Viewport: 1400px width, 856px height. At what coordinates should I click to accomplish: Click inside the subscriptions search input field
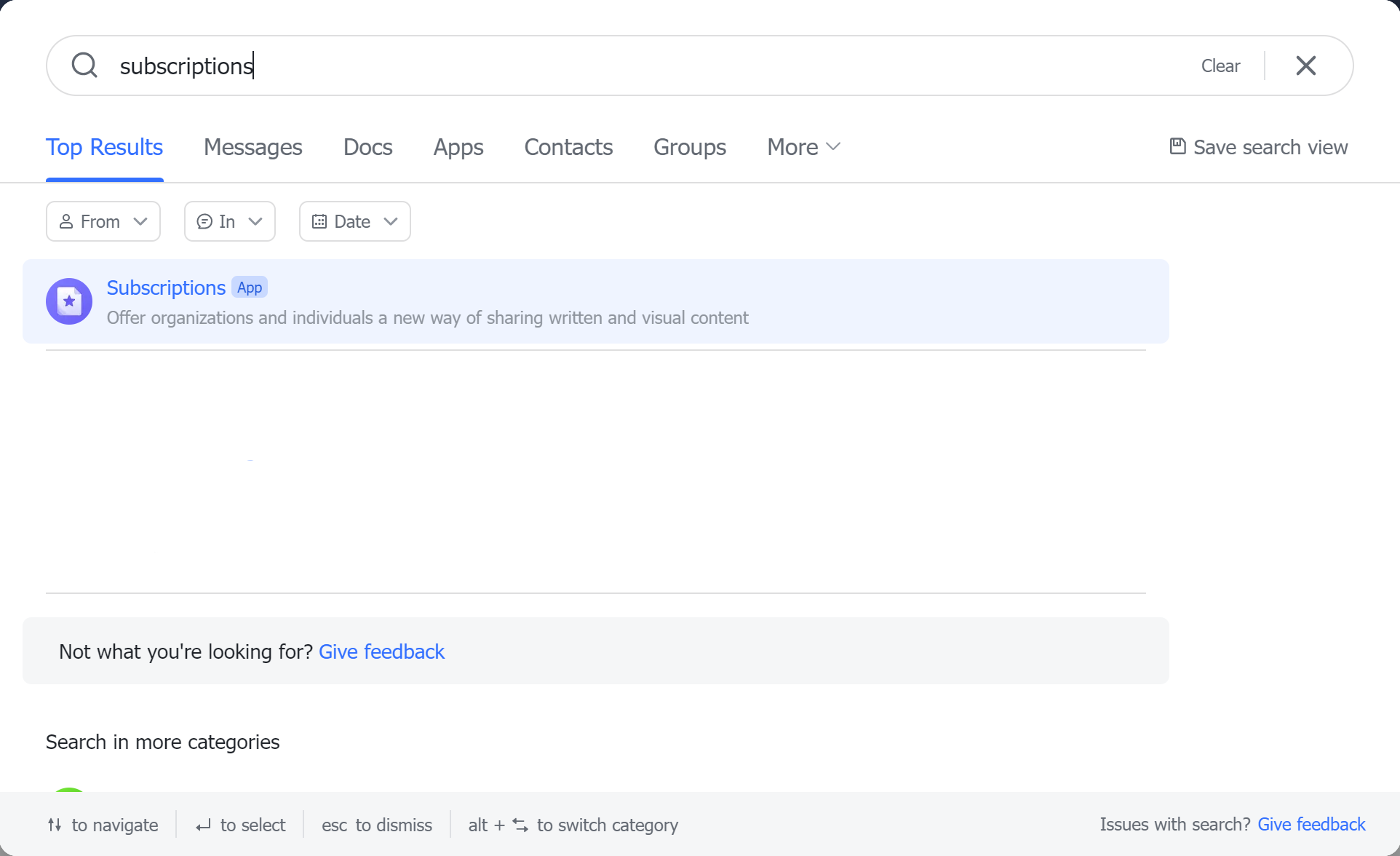tap(509, 66)
